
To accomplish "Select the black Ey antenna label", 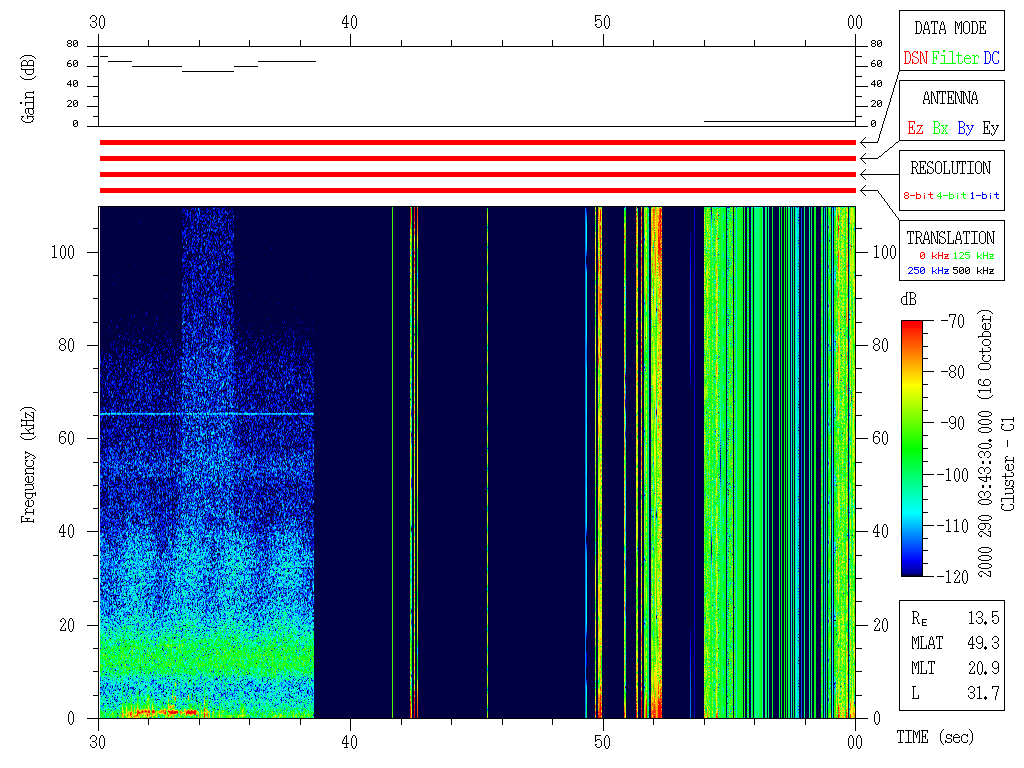I will coord(990,128).
